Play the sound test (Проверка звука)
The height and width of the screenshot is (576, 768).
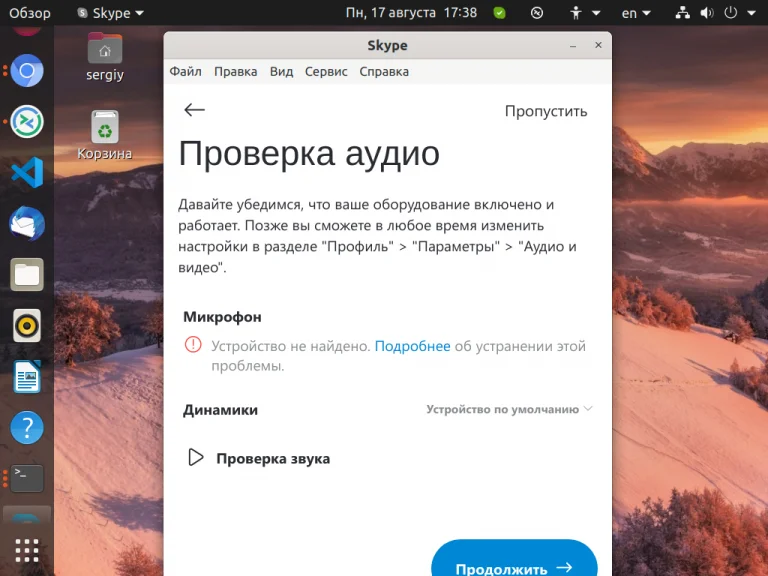pyautogui.click(x=196, y=457)
